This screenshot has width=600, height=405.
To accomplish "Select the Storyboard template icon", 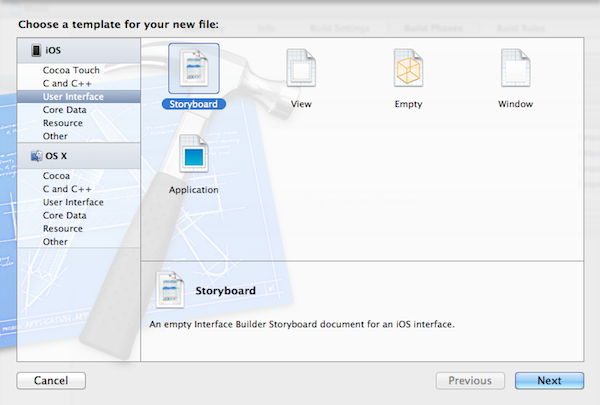I will click(x=194, y=68).
